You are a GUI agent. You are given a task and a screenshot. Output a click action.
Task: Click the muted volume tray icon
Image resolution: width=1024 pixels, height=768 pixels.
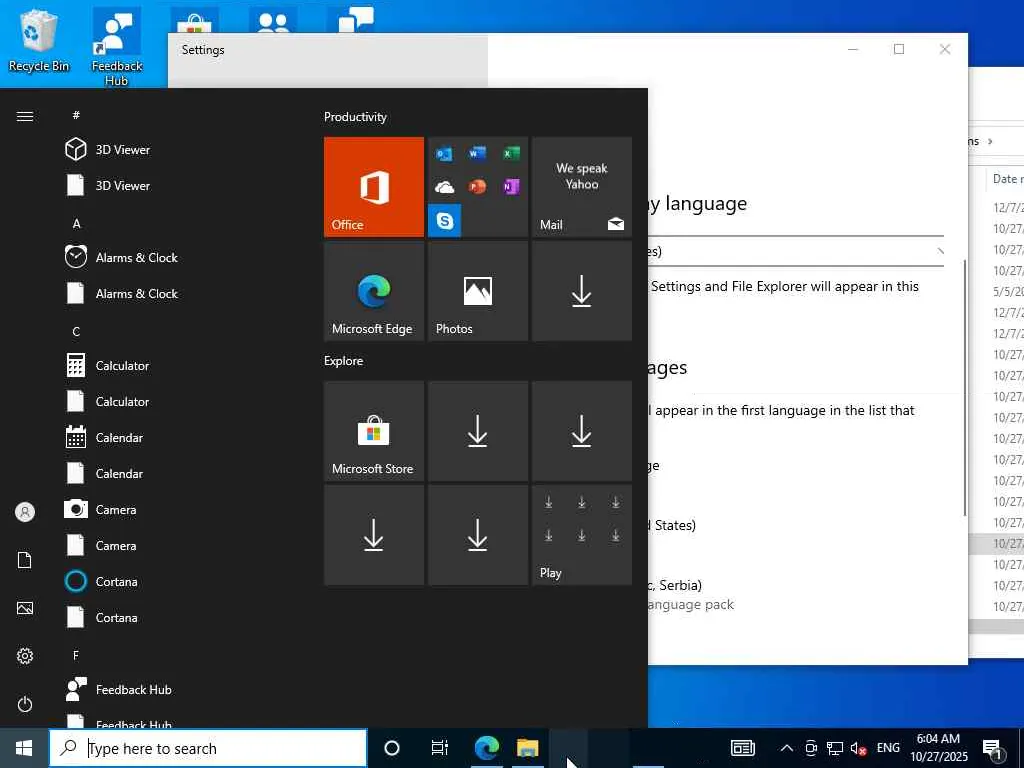tap(858, 748)
